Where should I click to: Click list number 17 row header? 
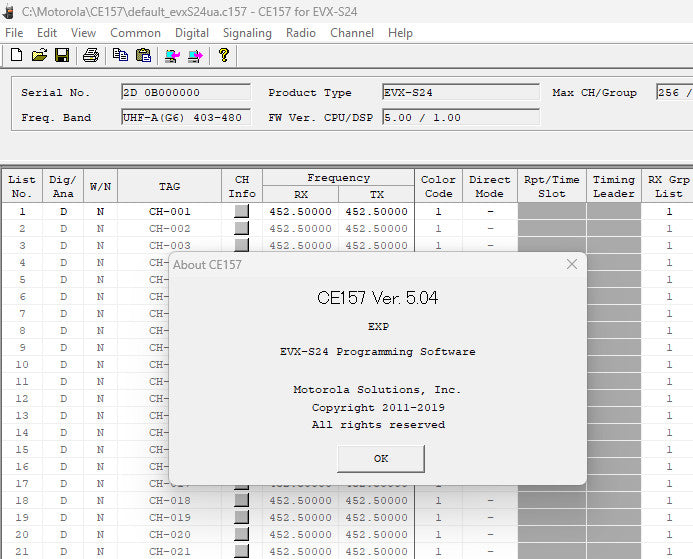22,483
